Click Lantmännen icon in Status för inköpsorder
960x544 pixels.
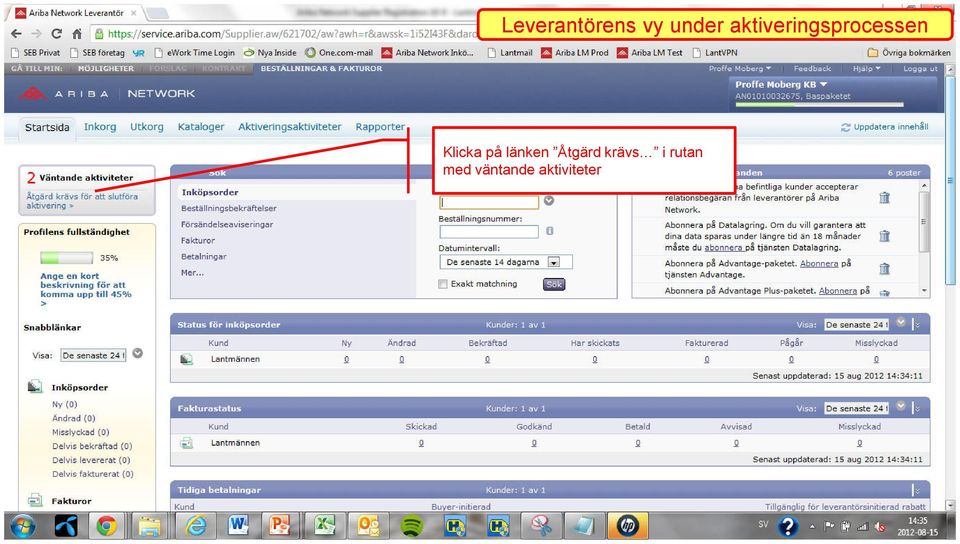[x=187, y=359]
